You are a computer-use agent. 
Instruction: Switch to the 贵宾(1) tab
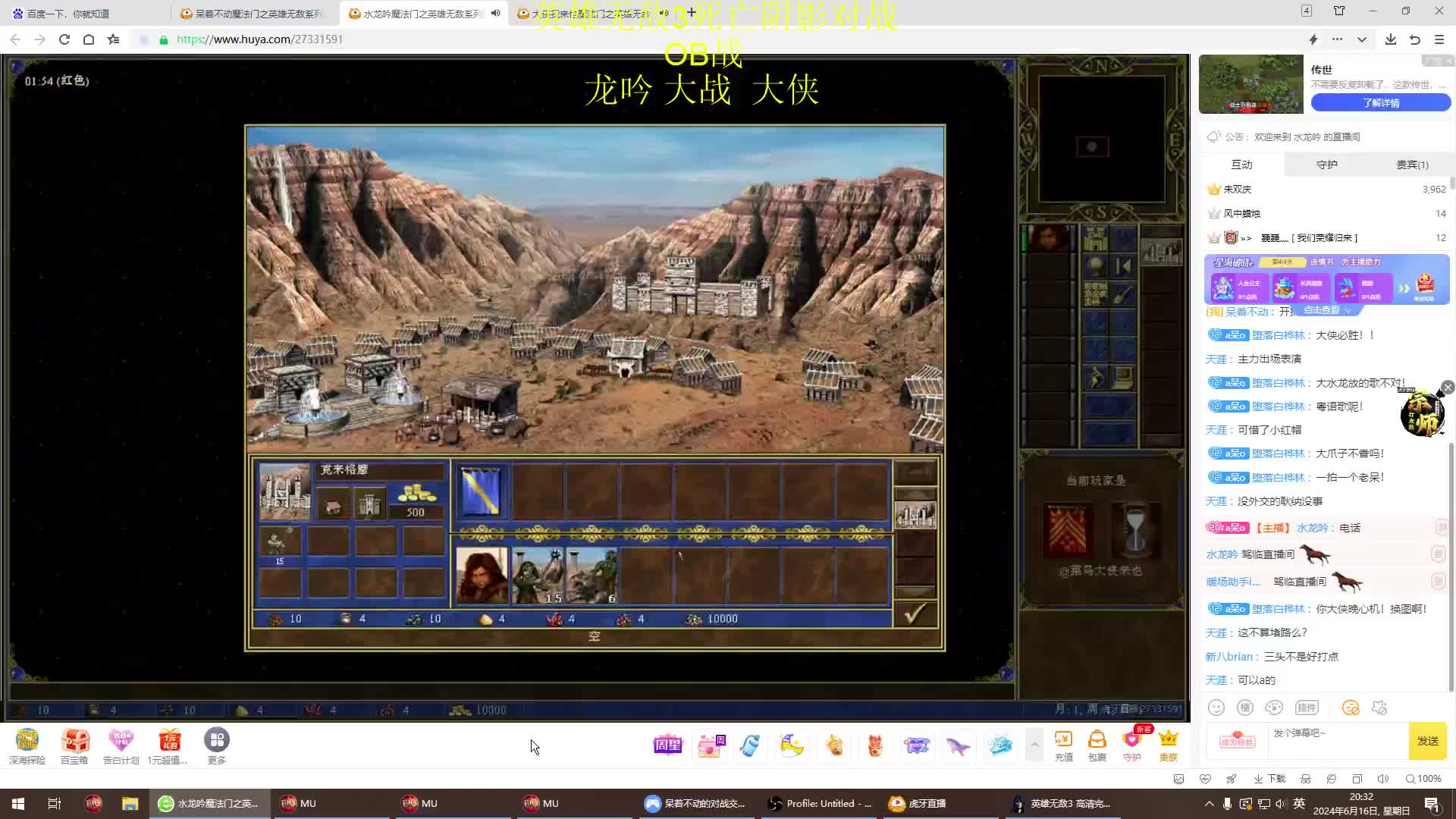coord(1412,165)
